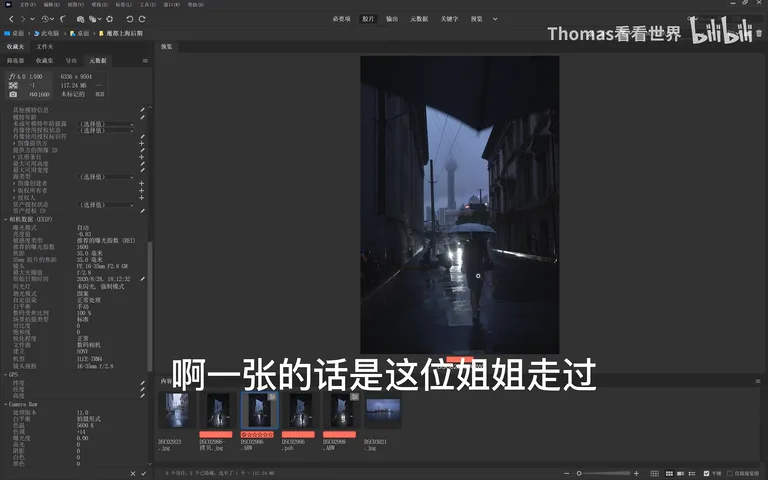The image size is (768, 480).
Task: Click plus icon beside 版权所有者
Action: (x=142, y=191)
